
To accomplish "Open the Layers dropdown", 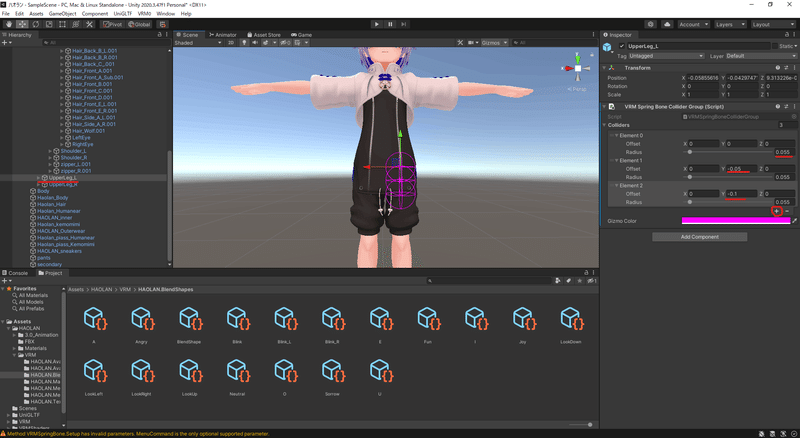I will [730, 24].
